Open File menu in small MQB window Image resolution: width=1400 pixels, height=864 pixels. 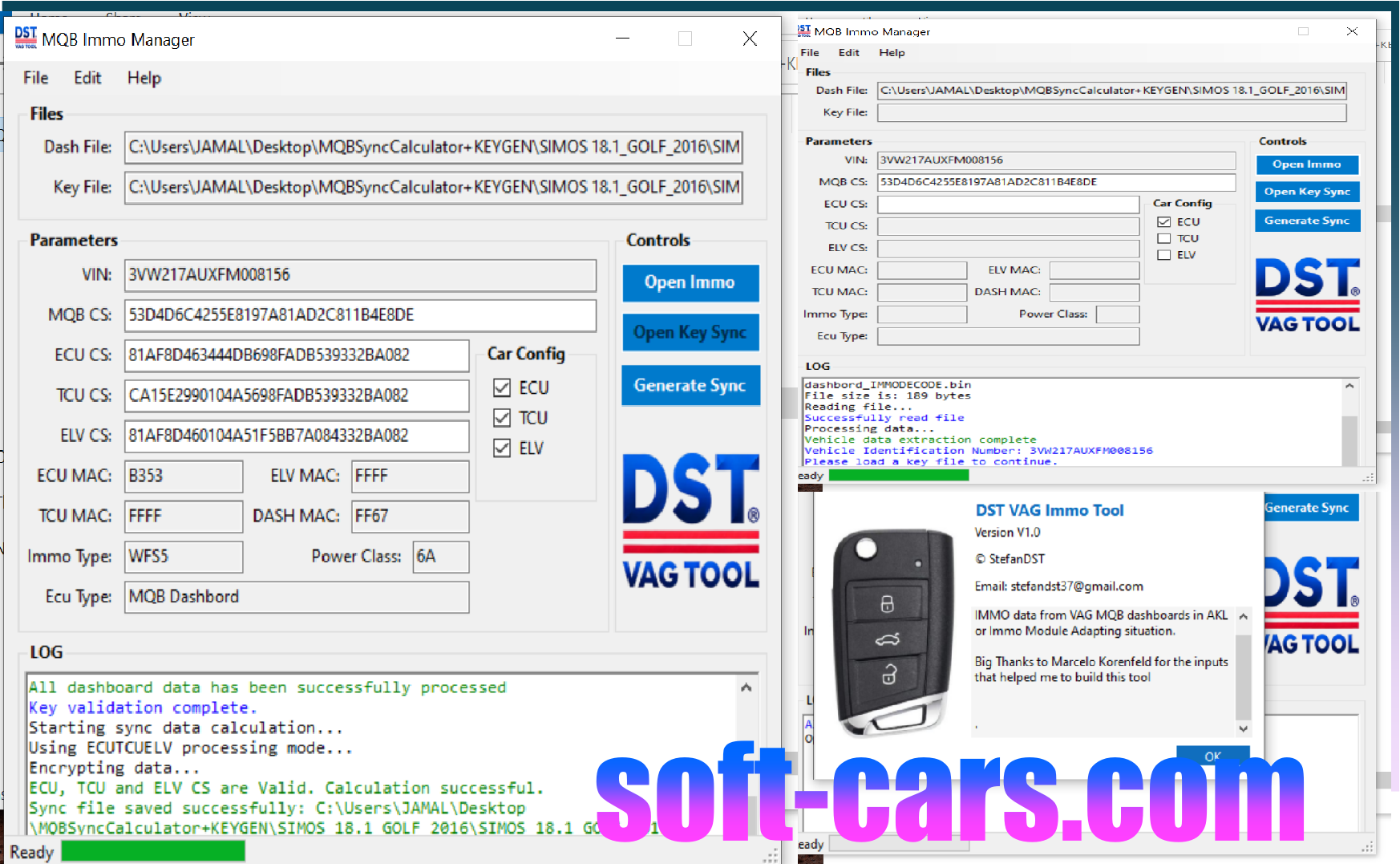tap(810, 53)
